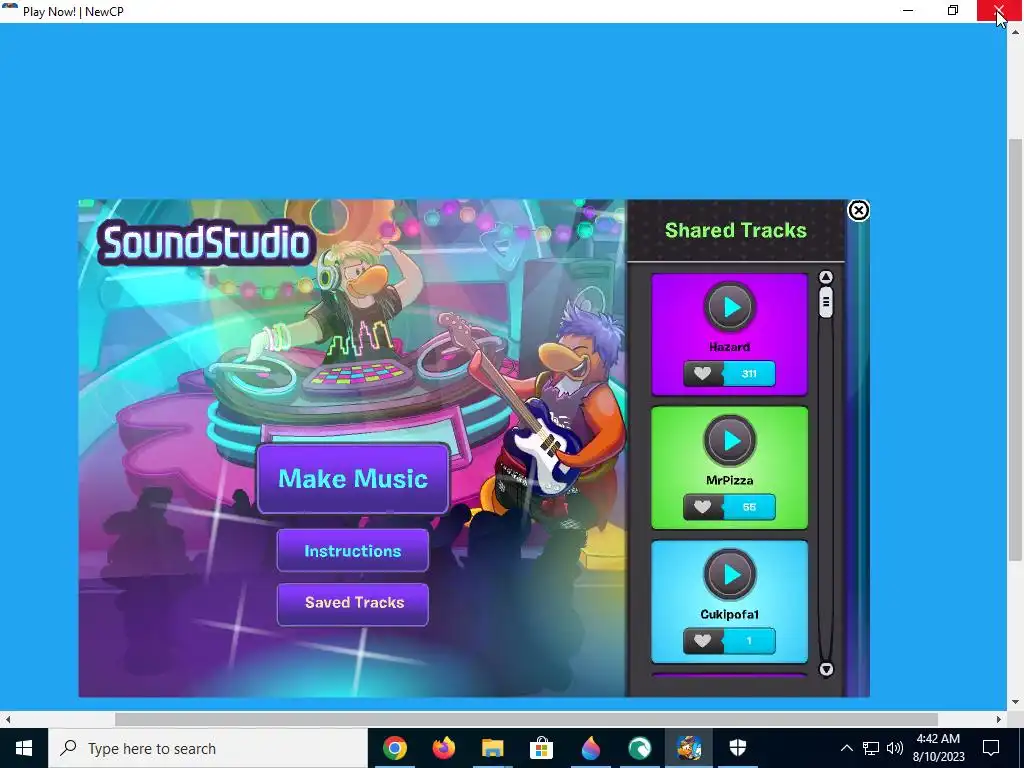This screenshot has height=768, width=1024.
Task: Show hidden system tray icons
Action: click(x=846, y=748)
